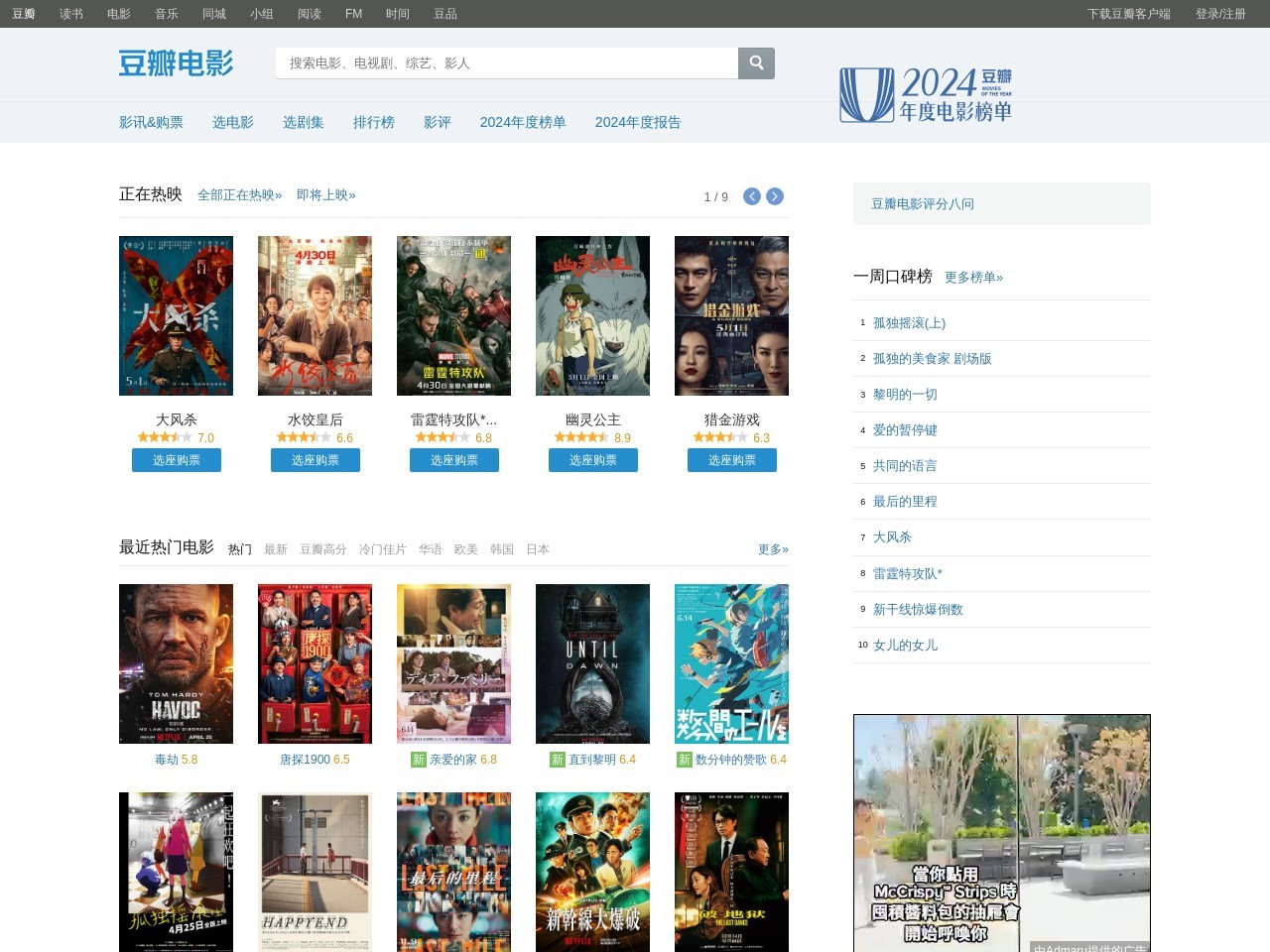Select 韩国 filter
This screenshot has width=1270, height=952.
pos(502,549)
